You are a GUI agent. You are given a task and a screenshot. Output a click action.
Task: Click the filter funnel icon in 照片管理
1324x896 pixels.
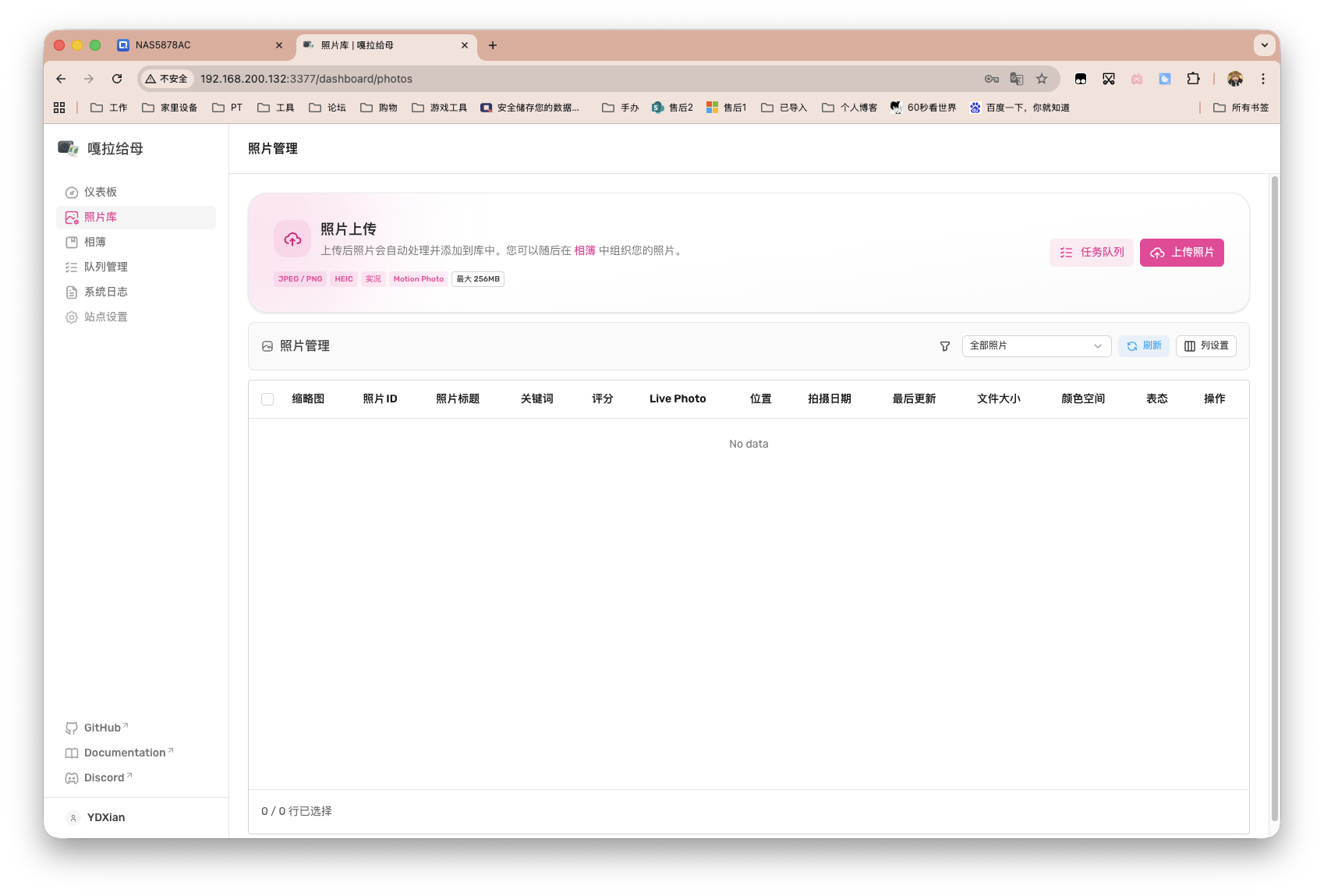944,346
